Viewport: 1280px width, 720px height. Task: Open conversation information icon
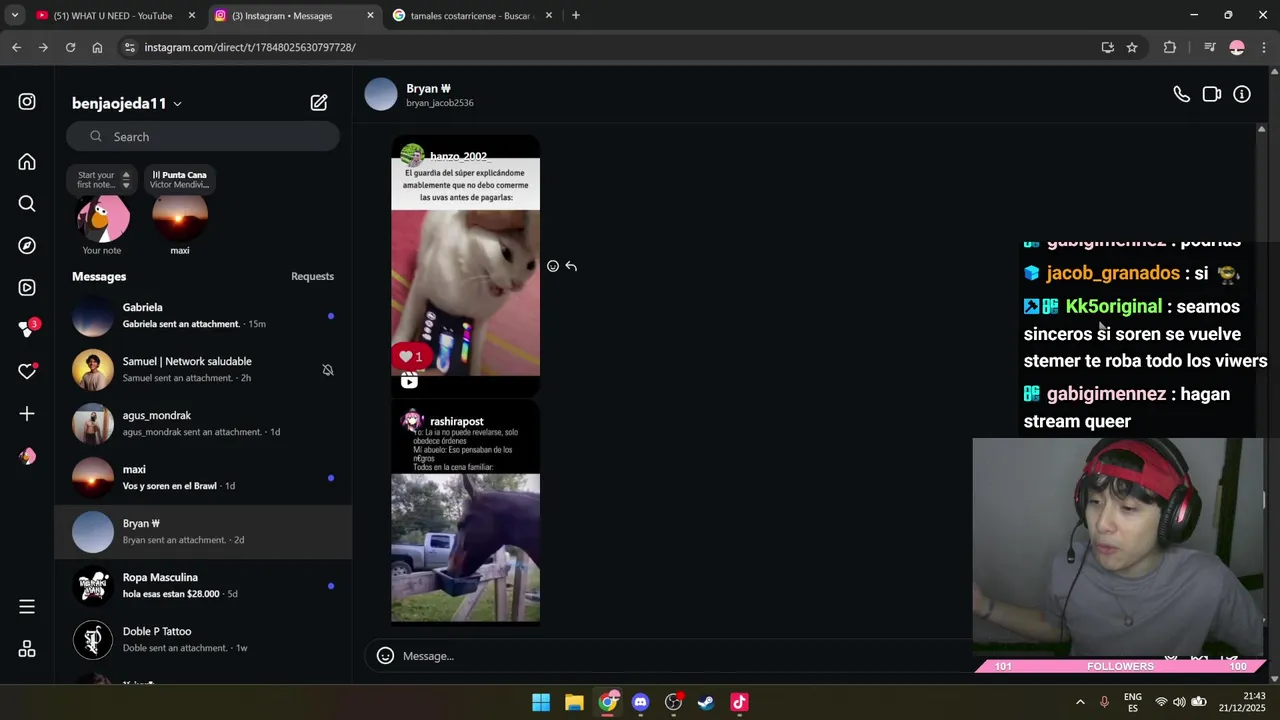[x=1242, y=94]
